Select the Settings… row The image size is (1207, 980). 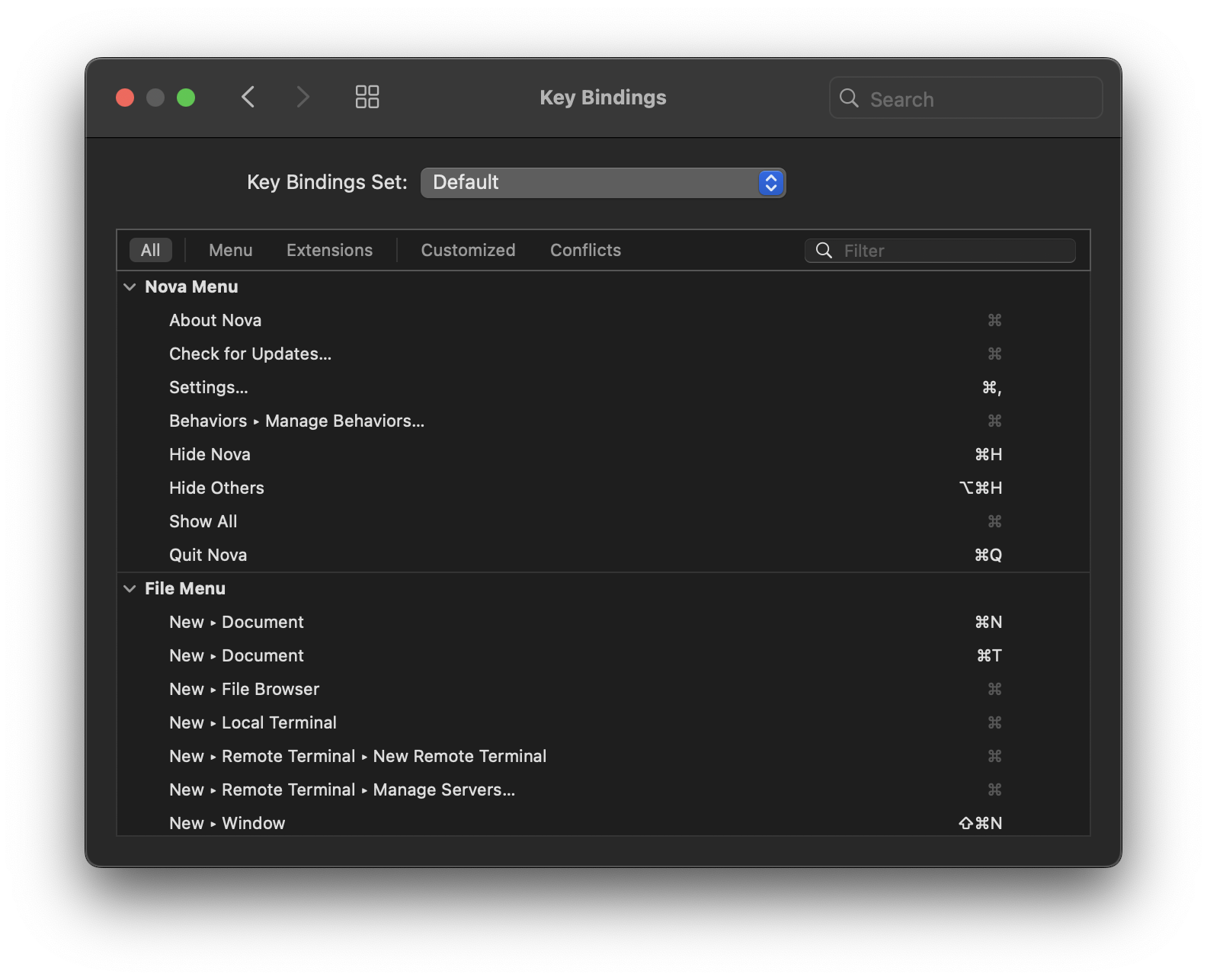coord(603,388)
